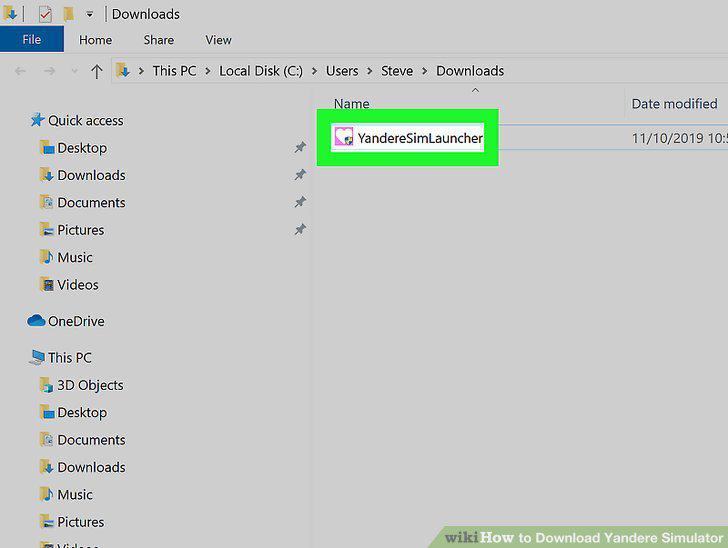728x548 pixels.
Task: Select OneDrive in the navigation pane
Action: 76,321
